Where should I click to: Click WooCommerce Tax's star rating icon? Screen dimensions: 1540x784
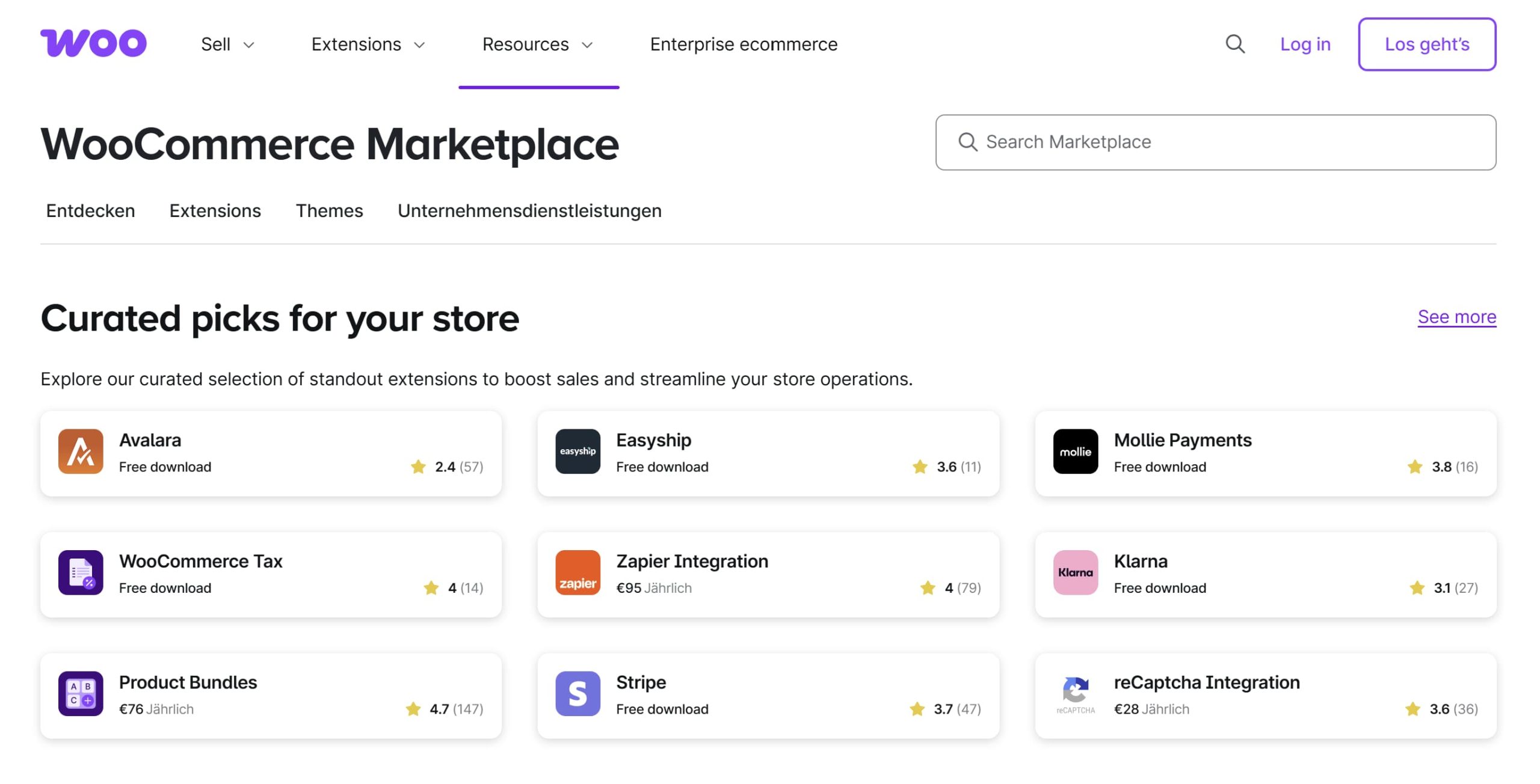431,587
